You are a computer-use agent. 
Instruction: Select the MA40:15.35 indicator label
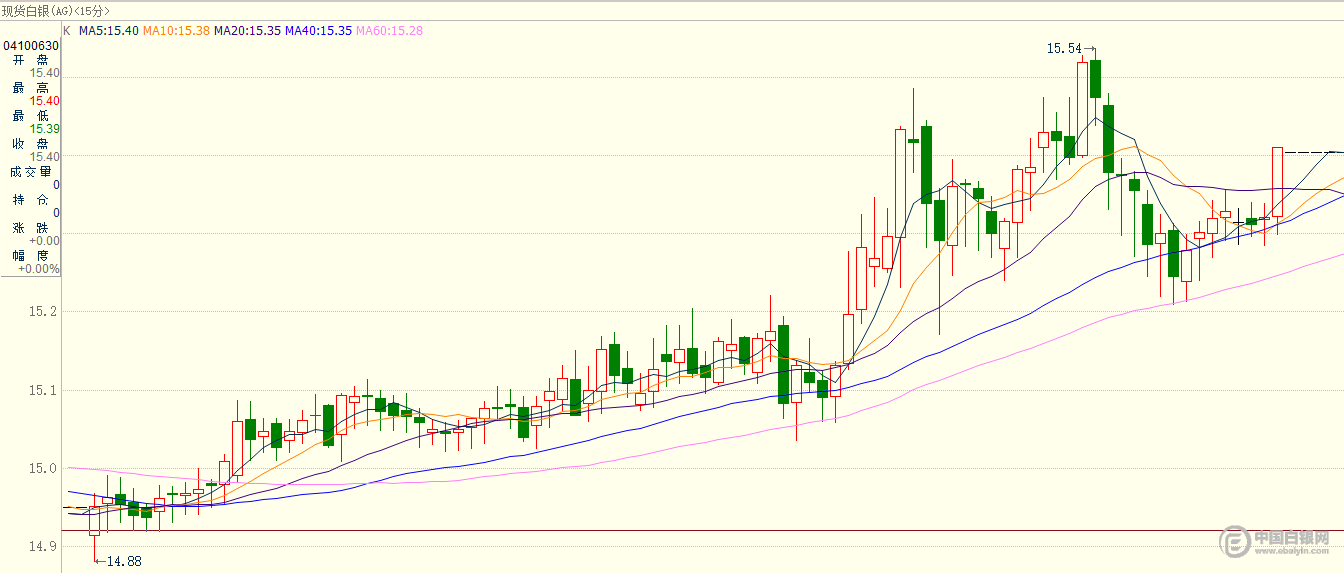[x=319, y=31]
